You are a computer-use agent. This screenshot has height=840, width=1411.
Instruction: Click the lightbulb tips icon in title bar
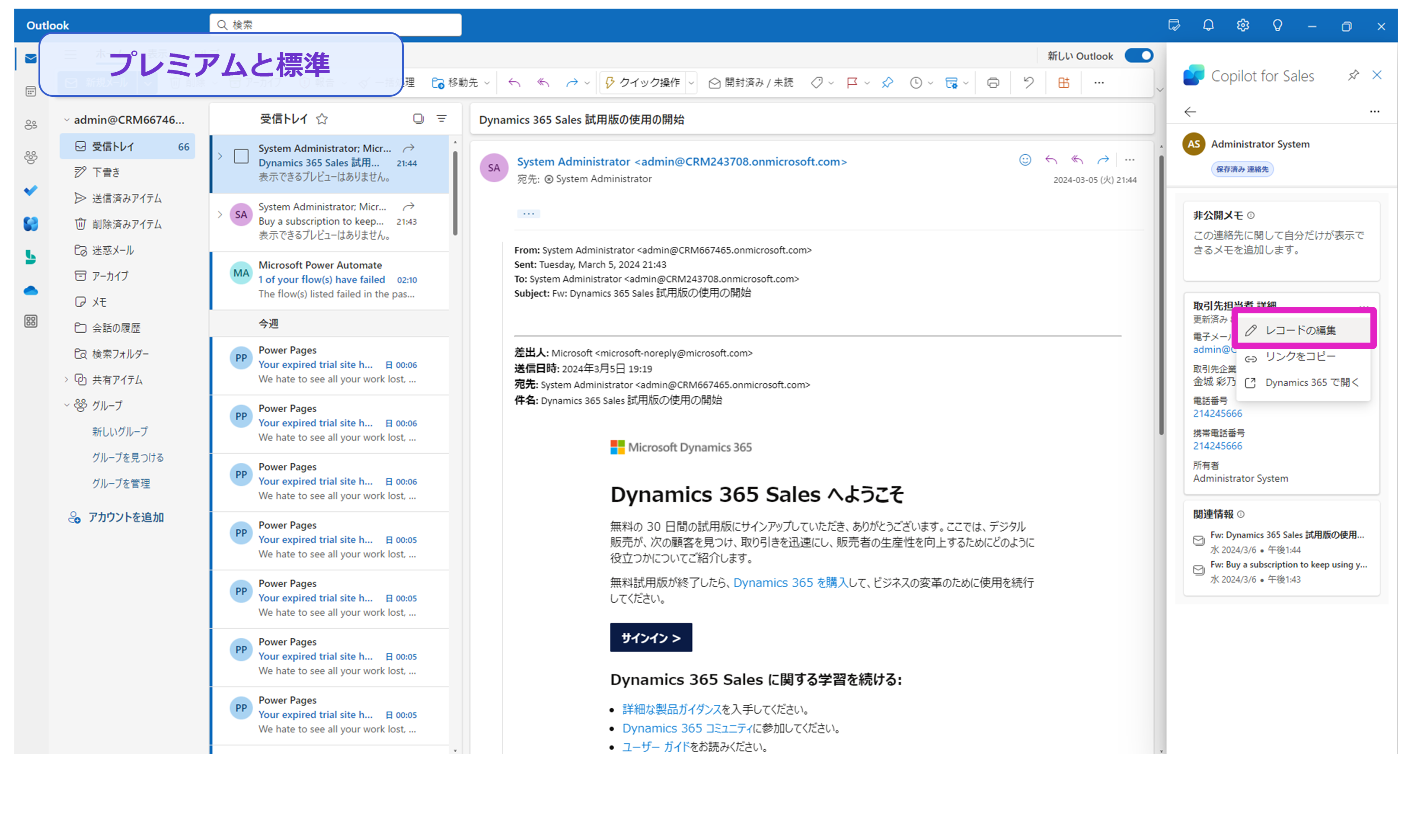(x=1277, y=25)
